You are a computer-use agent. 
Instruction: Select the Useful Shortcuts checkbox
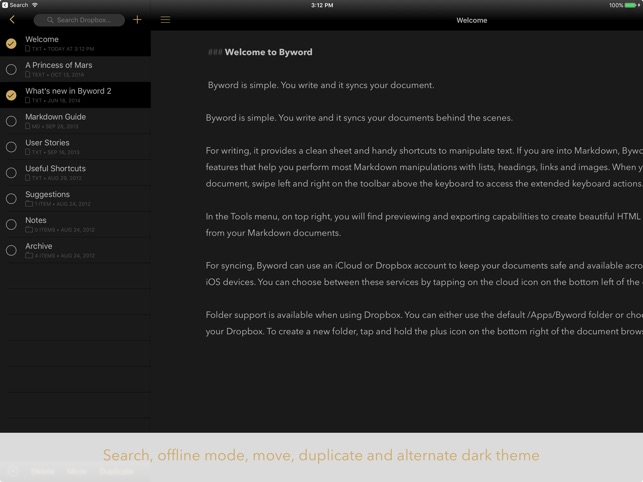click(11, 173)
